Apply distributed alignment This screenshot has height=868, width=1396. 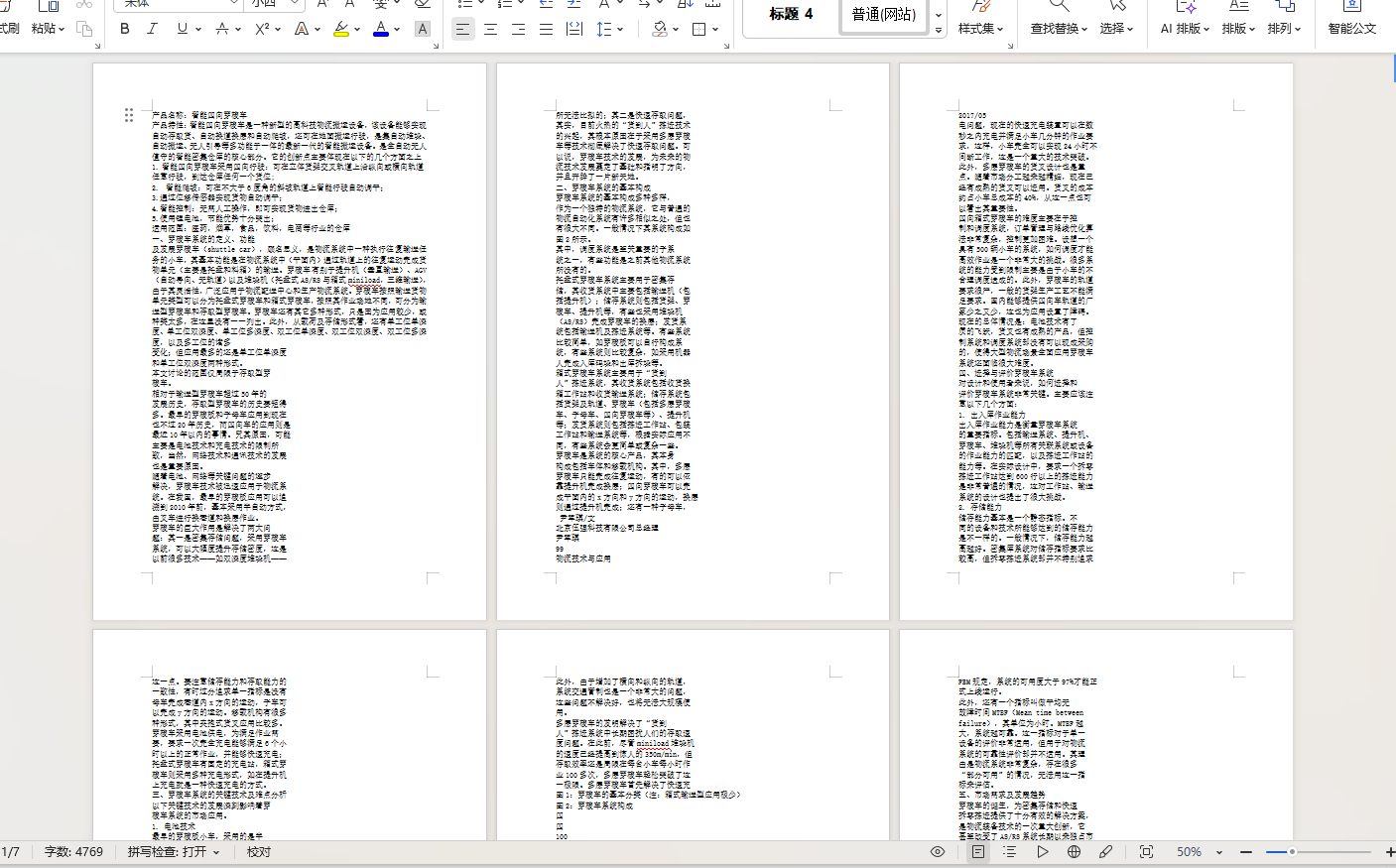click(573, 29)
